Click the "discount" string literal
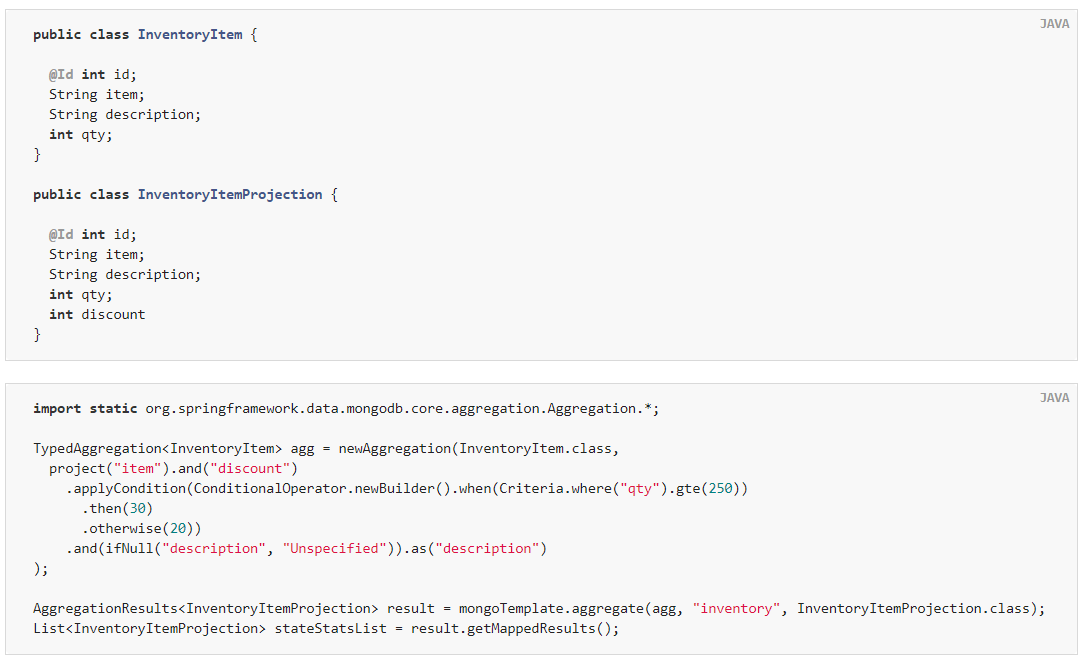This screenshot has width=1089, height=660. point(250,468)
